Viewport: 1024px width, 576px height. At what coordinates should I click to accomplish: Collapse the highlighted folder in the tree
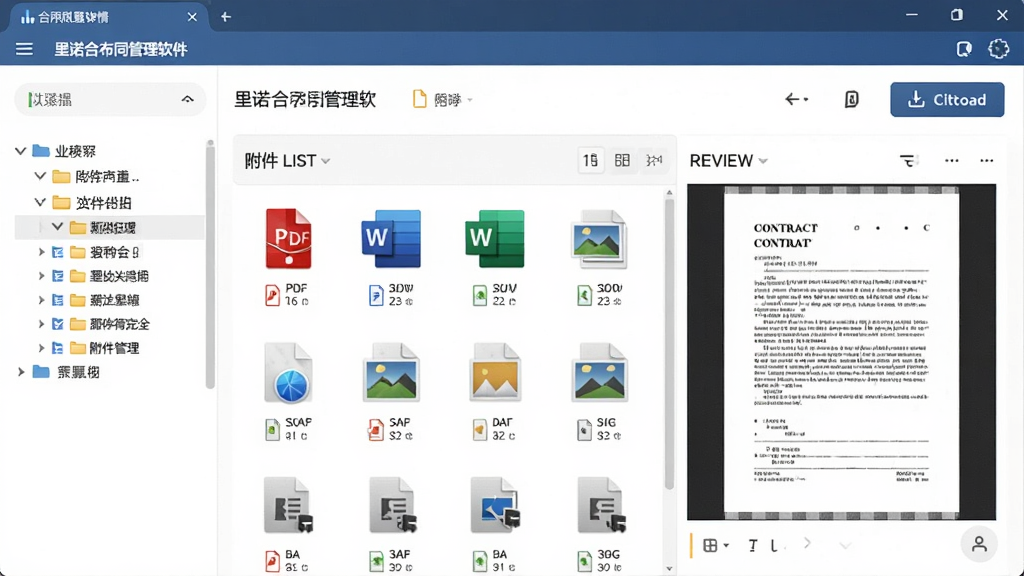pos(57,227)
